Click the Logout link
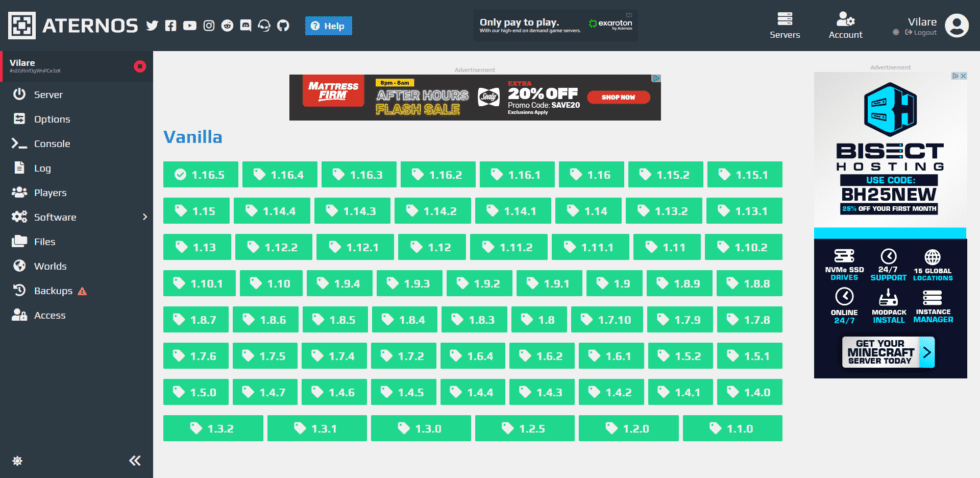 (x=921, y=32)
